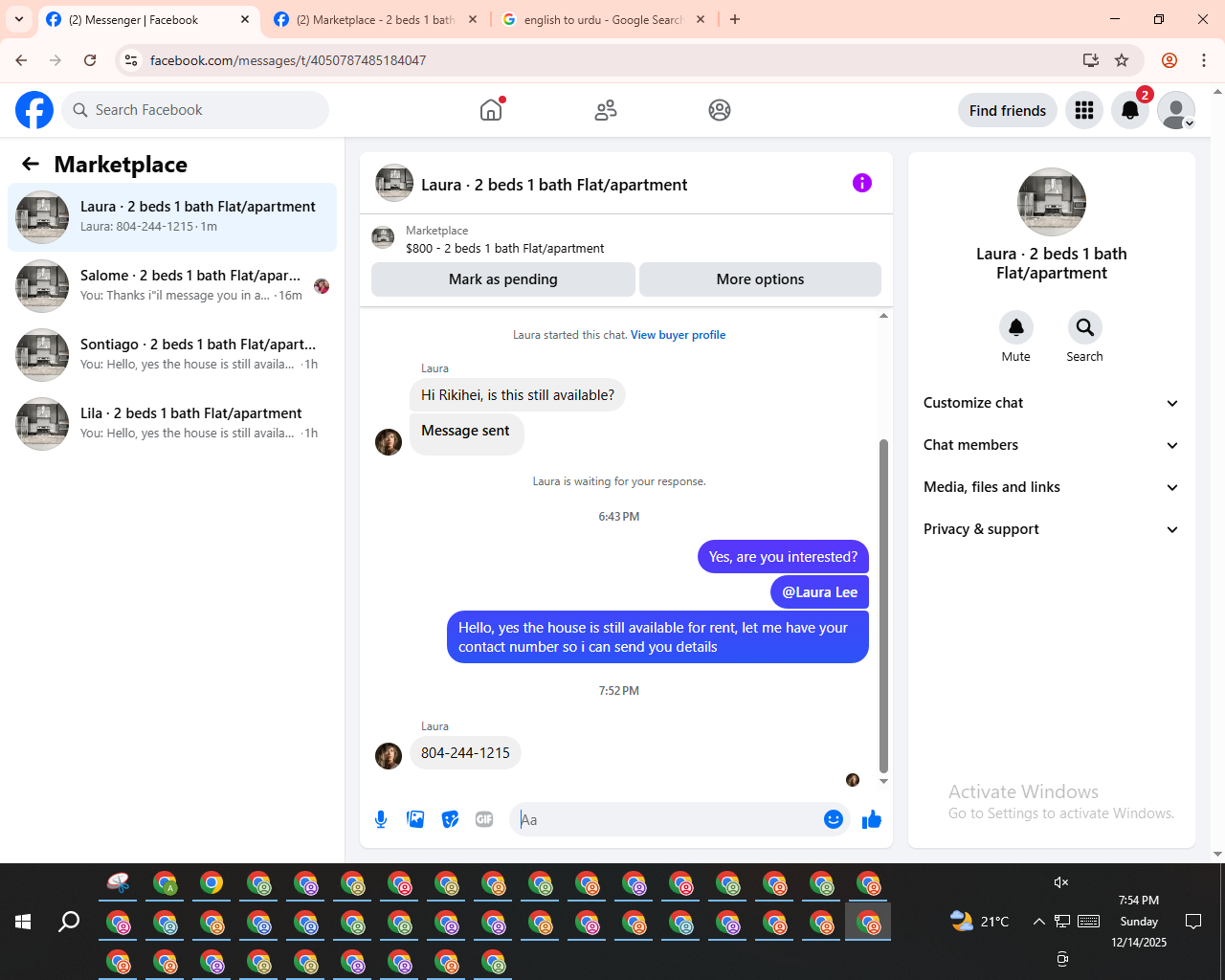The image size is (1225, 980).
Task: Click the install app icon in address bar
Action: (1091, 60)
